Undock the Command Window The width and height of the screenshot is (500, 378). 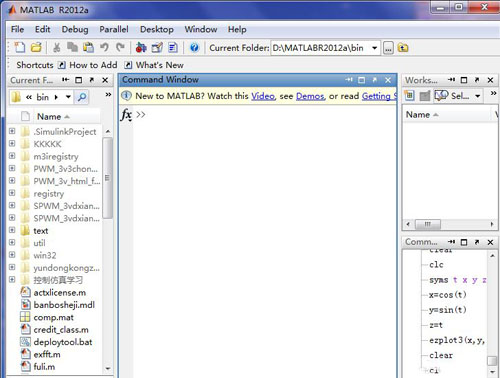(x=375, y=80)
